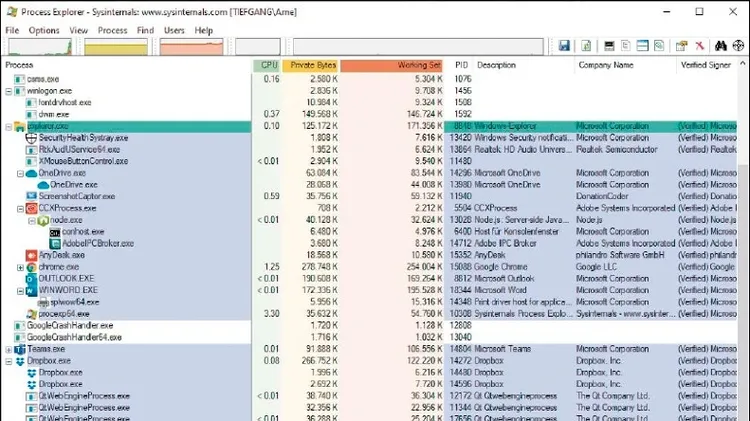Image resolution: width=750 pixels, height=421 pixels.
Task: Sort by the Private Bytes column header
Action: [x=310, y=65]
